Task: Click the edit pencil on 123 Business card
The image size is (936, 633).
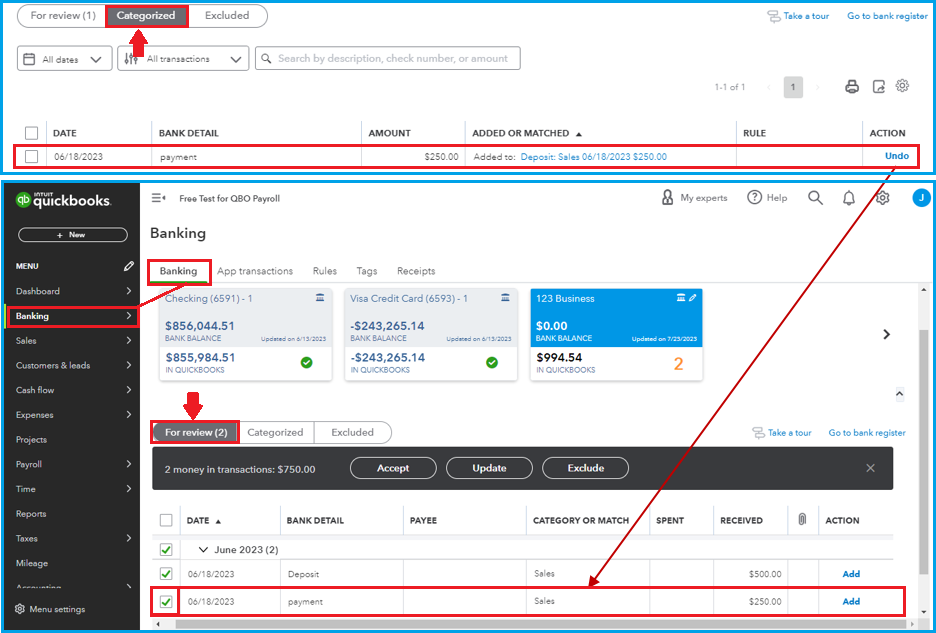Action: (692, 297)
